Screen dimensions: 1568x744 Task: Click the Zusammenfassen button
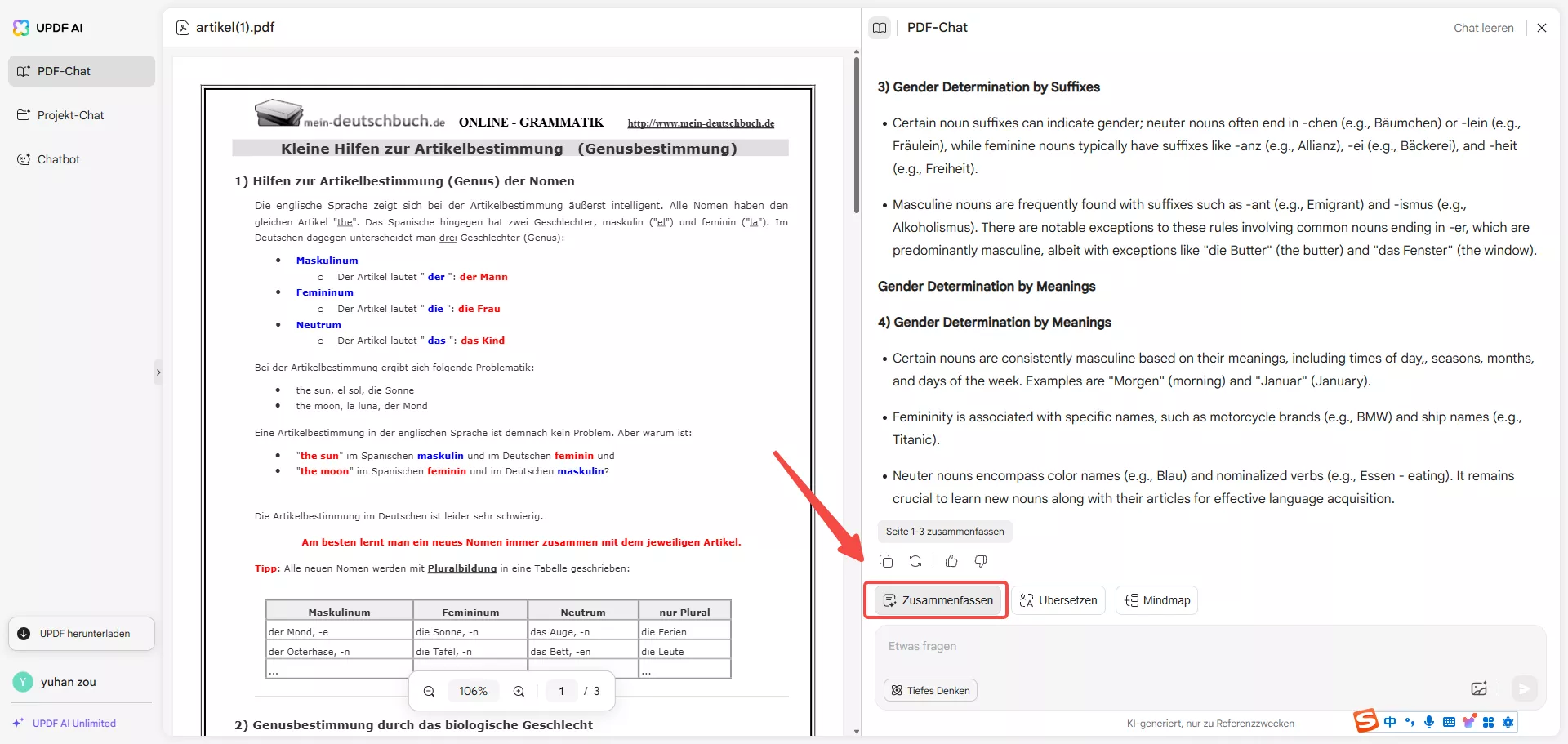[938, 600]
